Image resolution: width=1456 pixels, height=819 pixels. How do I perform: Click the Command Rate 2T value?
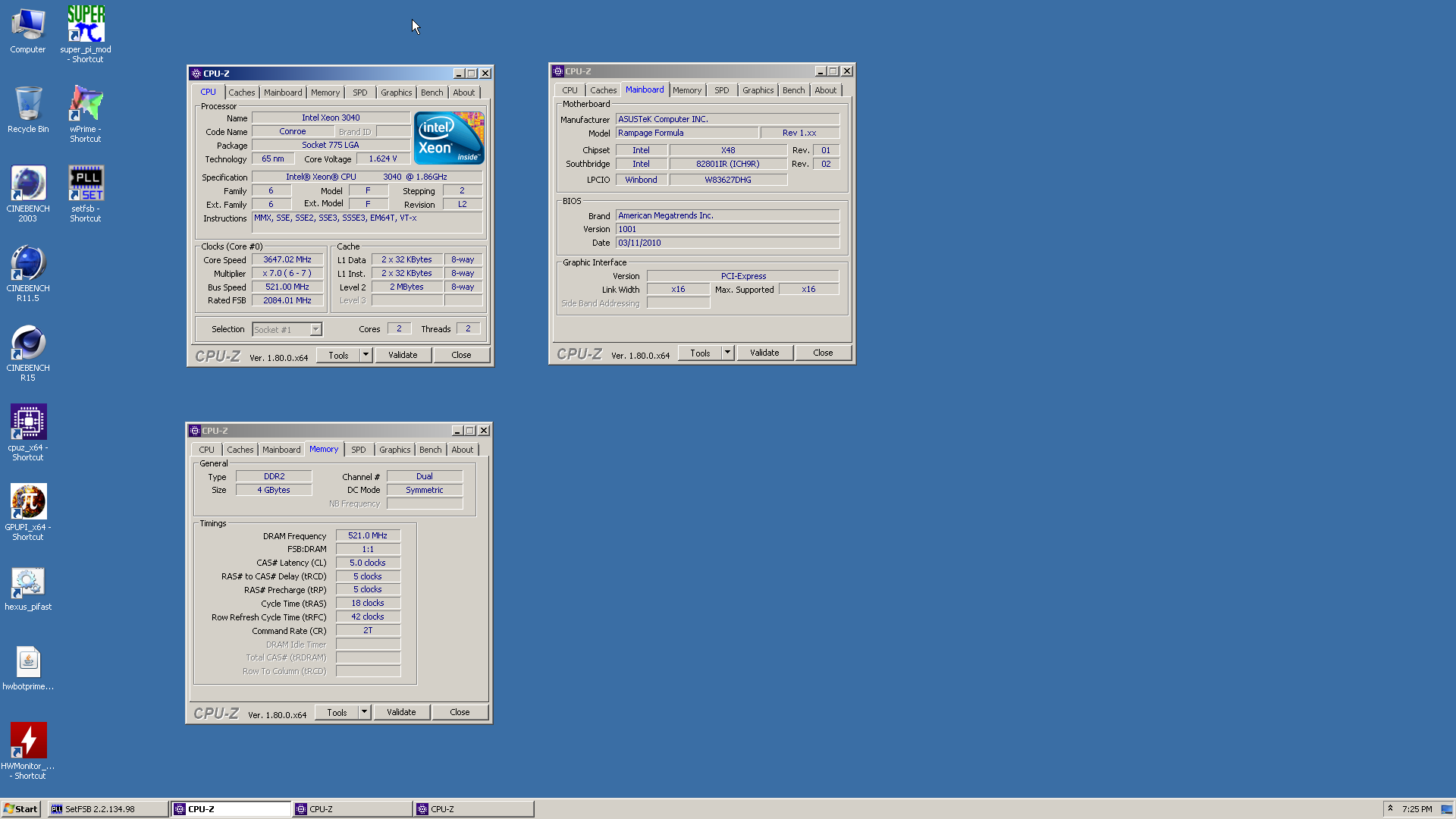coord(368,630)
